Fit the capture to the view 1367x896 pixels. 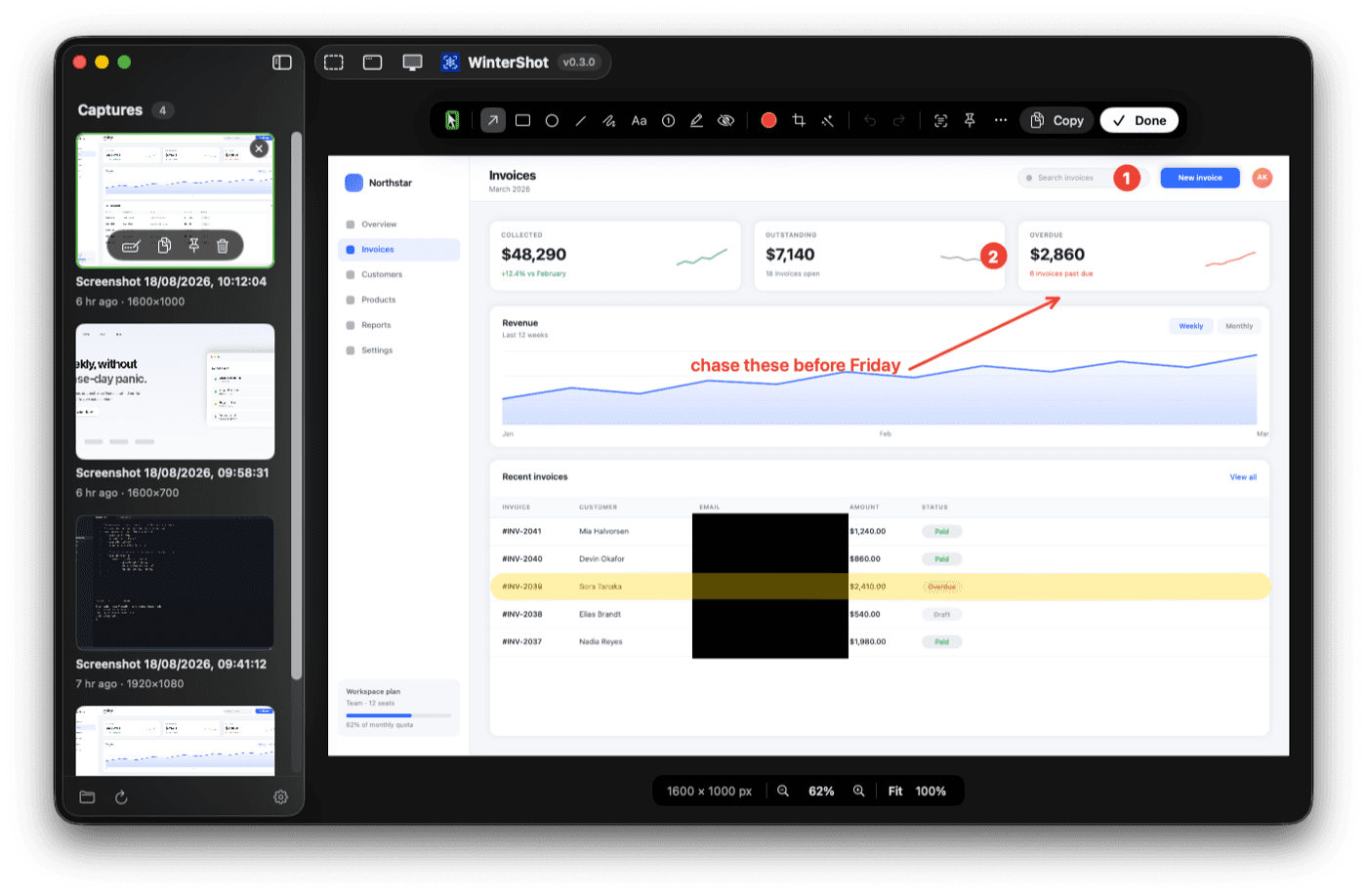[x=895, y=791]
